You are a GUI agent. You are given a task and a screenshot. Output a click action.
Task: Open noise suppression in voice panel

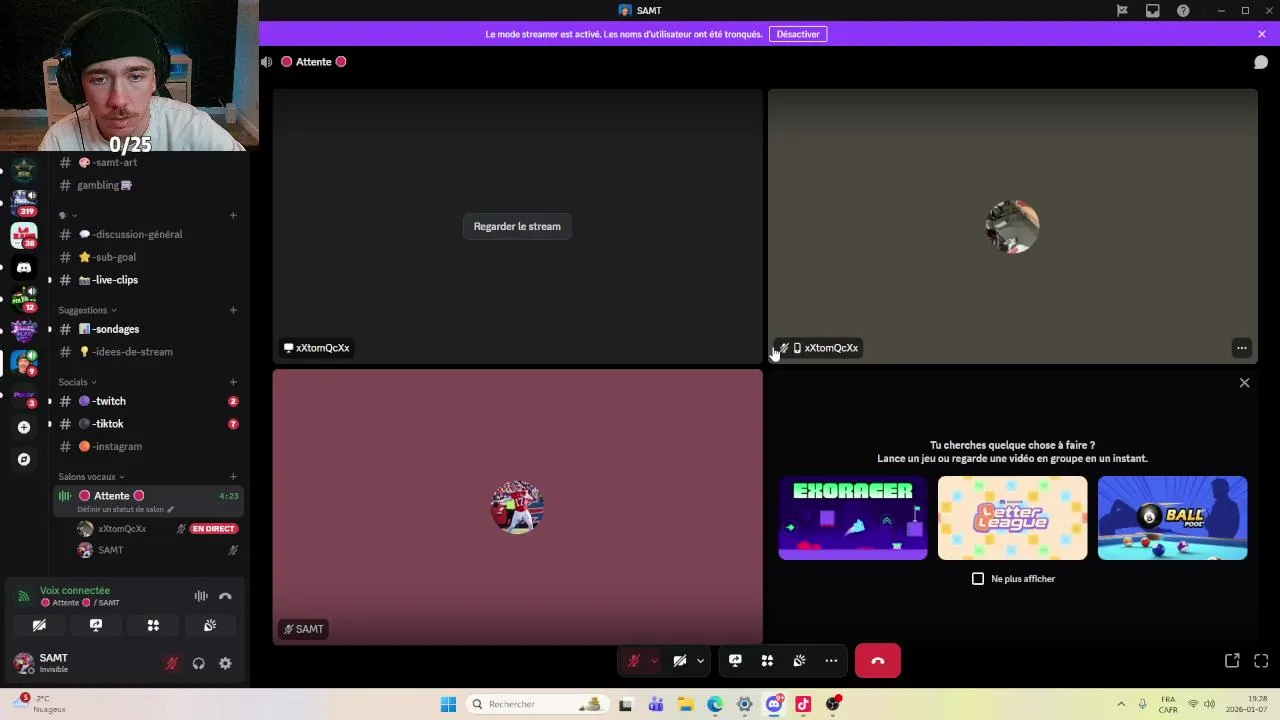tap(201, 596)
